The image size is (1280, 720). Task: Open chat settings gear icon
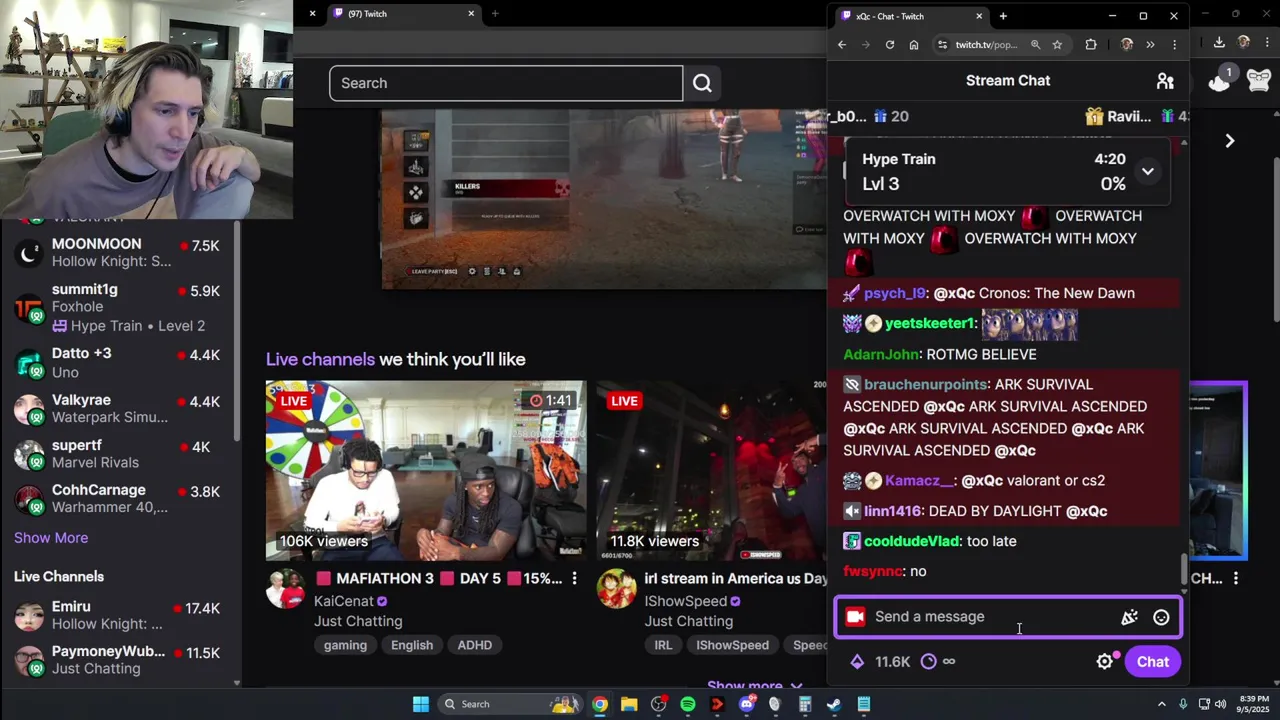tap(1105, 662)
